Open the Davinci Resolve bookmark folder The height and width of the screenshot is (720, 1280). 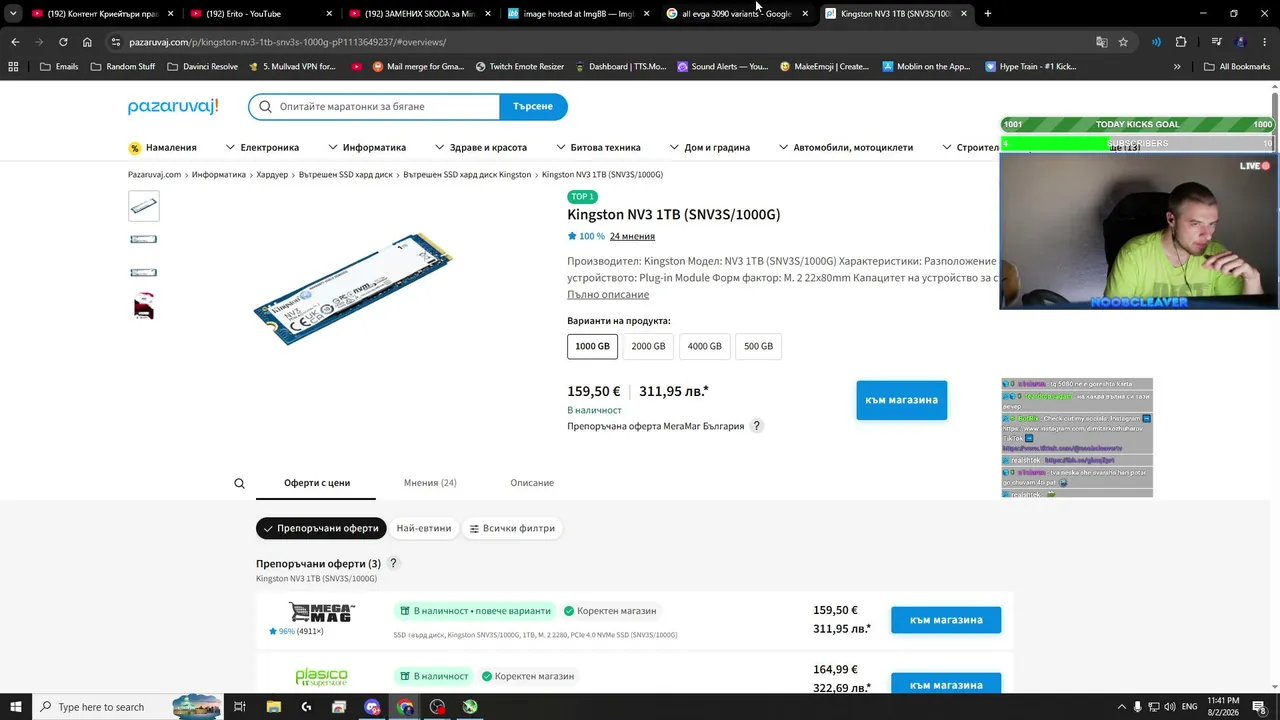[x=203, y=67]
